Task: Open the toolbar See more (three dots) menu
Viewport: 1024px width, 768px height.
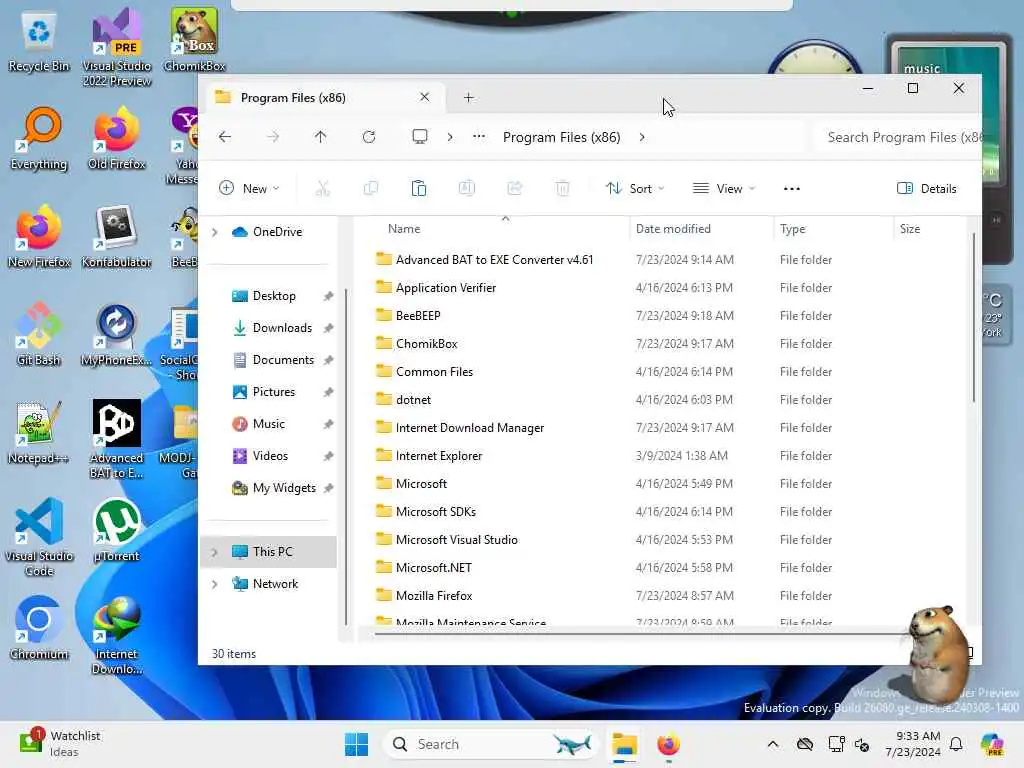Action: point(792,189)
